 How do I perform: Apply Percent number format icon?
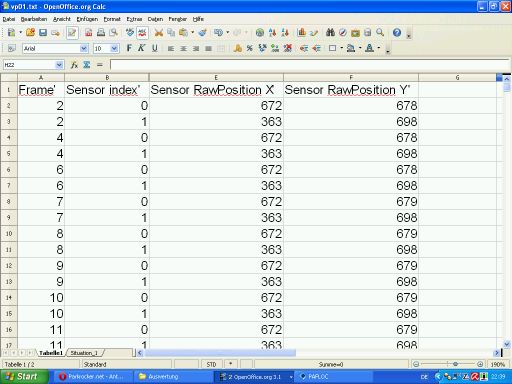pyautogui.click(x=250, y=48)
